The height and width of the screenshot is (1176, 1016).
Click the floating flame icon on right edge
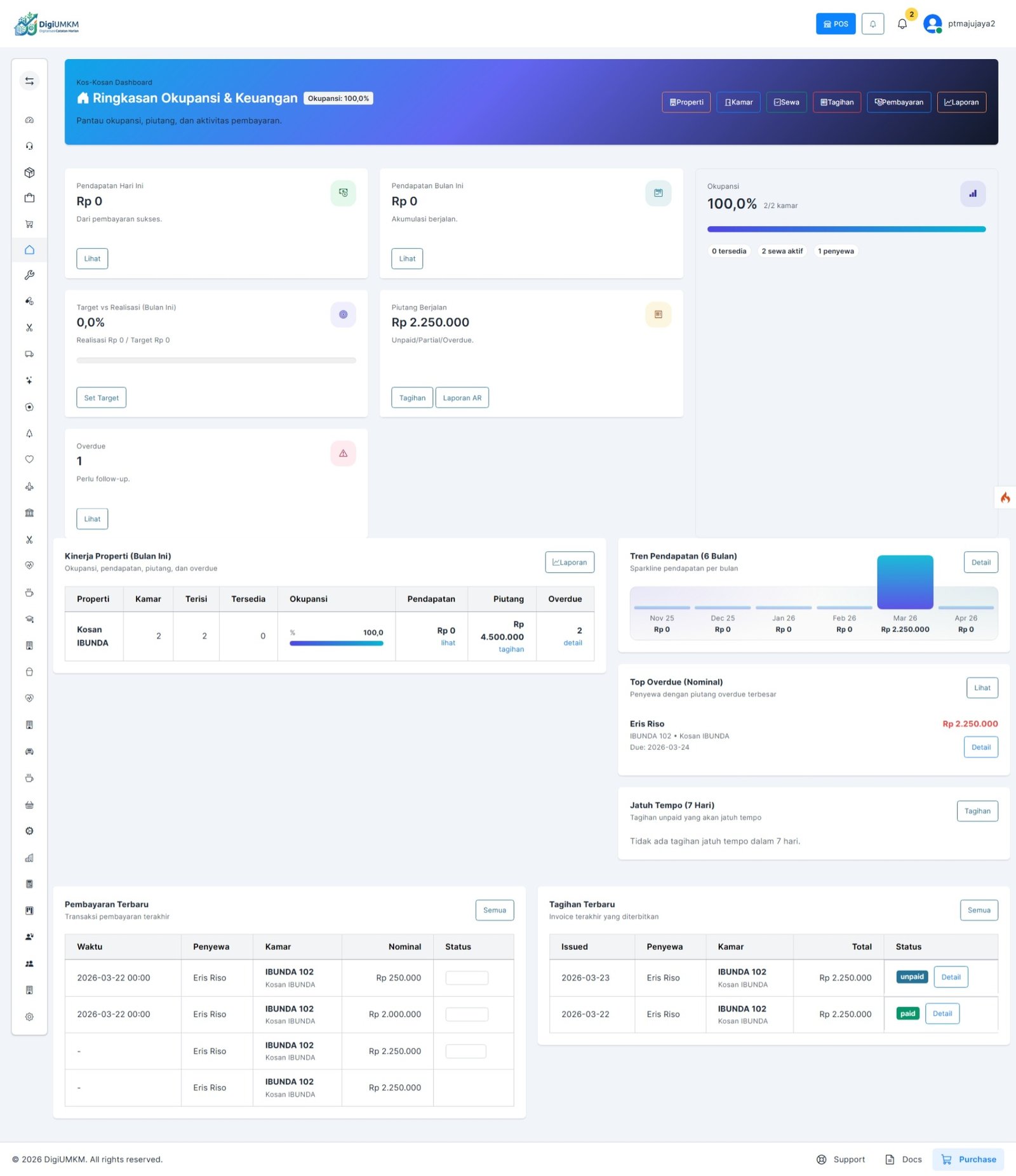coord(1005,497)
